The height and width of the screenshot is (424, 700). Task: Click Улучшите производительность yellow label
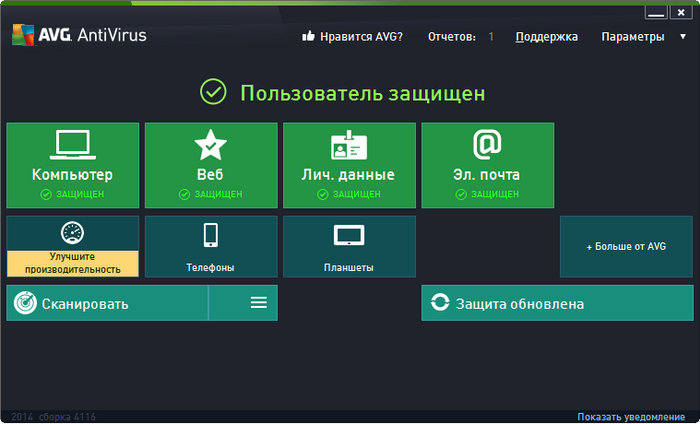coord(73,263)
